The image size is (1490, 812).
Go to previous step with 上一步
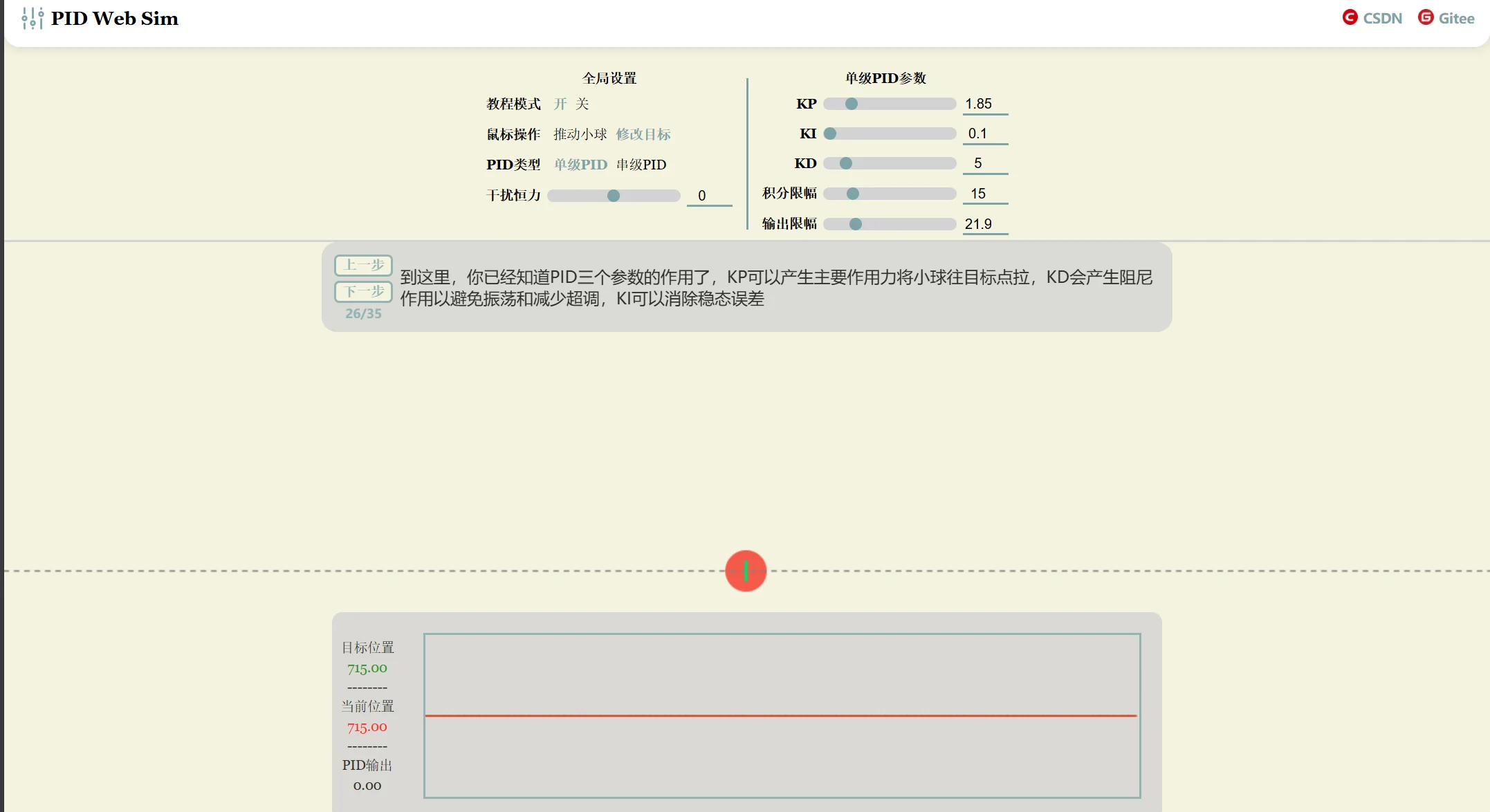[363, 265]
